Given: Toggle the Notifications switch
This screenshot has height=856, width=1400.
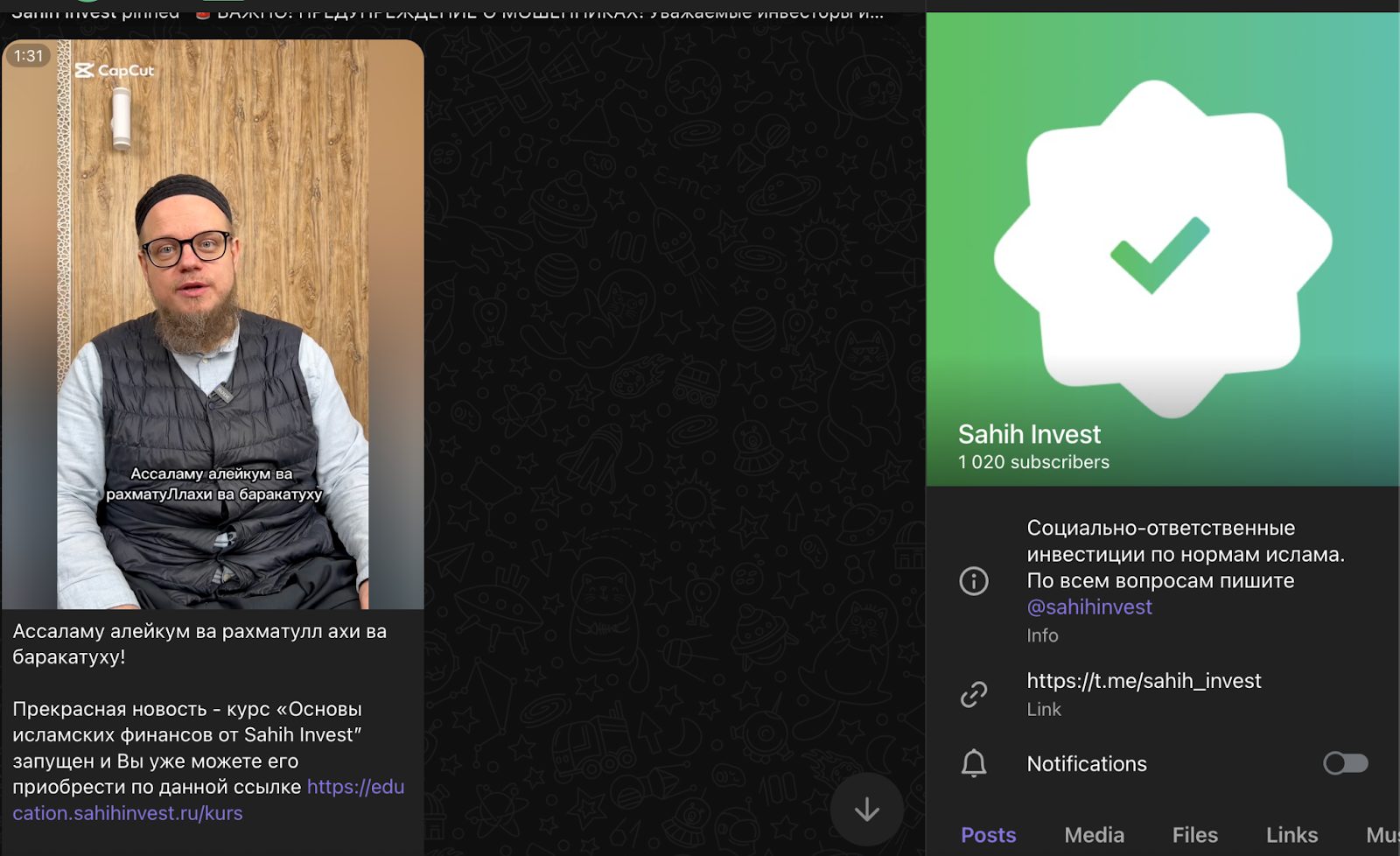Looking at the screenshot, I should tap(1346, 763).
